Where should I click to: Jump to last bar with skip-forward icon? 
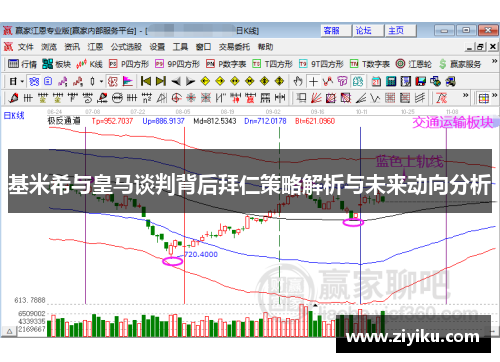[161, 81]
